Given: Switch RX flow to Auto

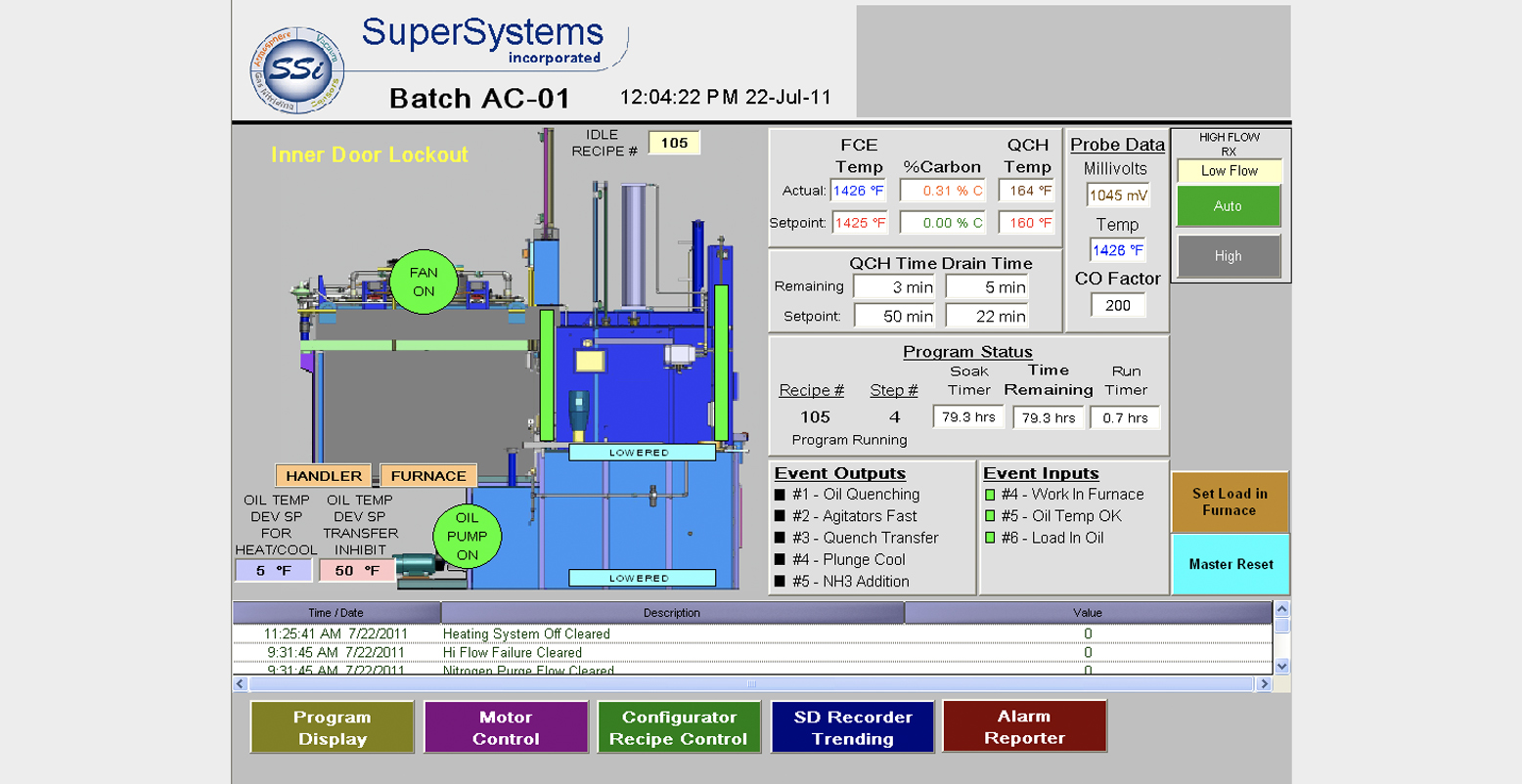Looking at the screenshot, I should (x=1229, y=206).
